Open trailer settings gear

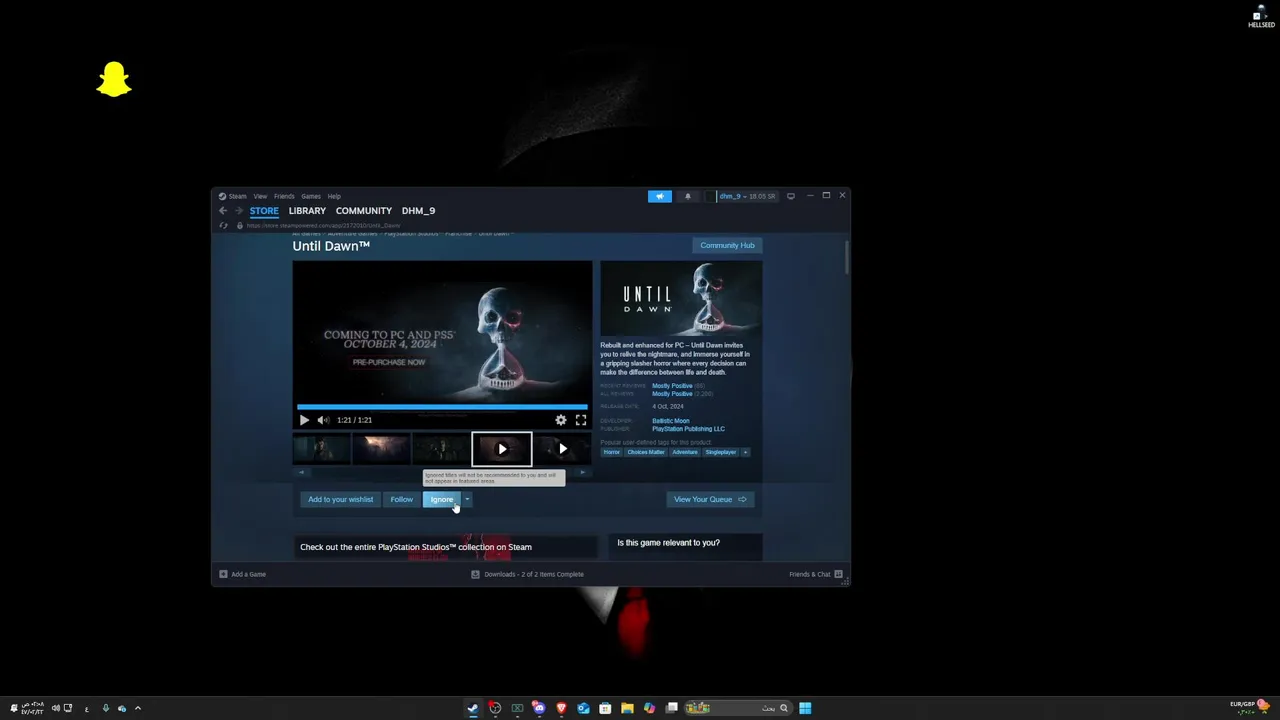(x=561, y=420)
